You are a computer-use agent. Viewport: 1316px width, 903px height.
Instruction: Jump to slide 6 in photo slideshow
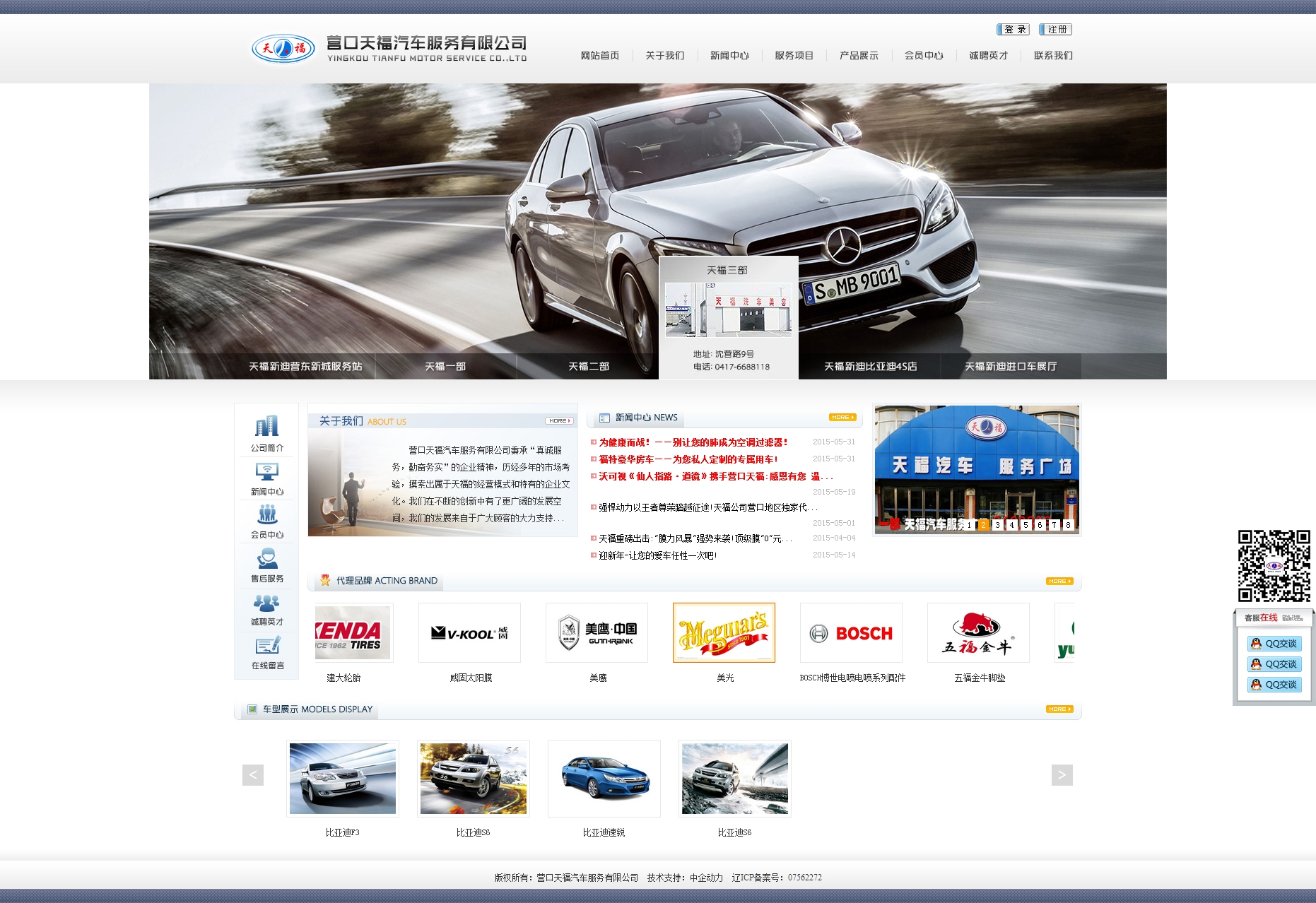pos(1040,525)
